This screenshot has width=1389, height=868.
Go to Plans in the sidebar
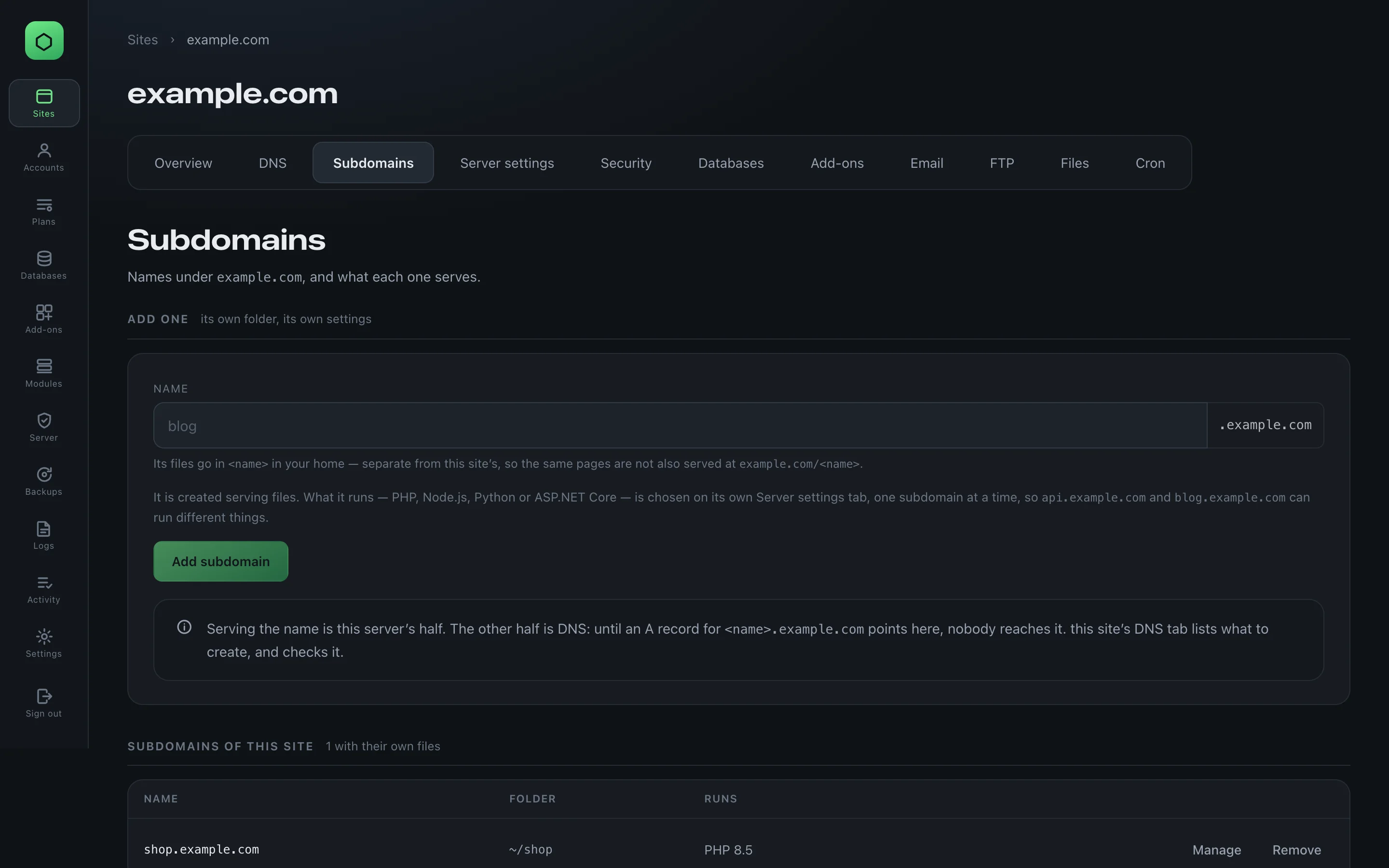tap(44, 211)
